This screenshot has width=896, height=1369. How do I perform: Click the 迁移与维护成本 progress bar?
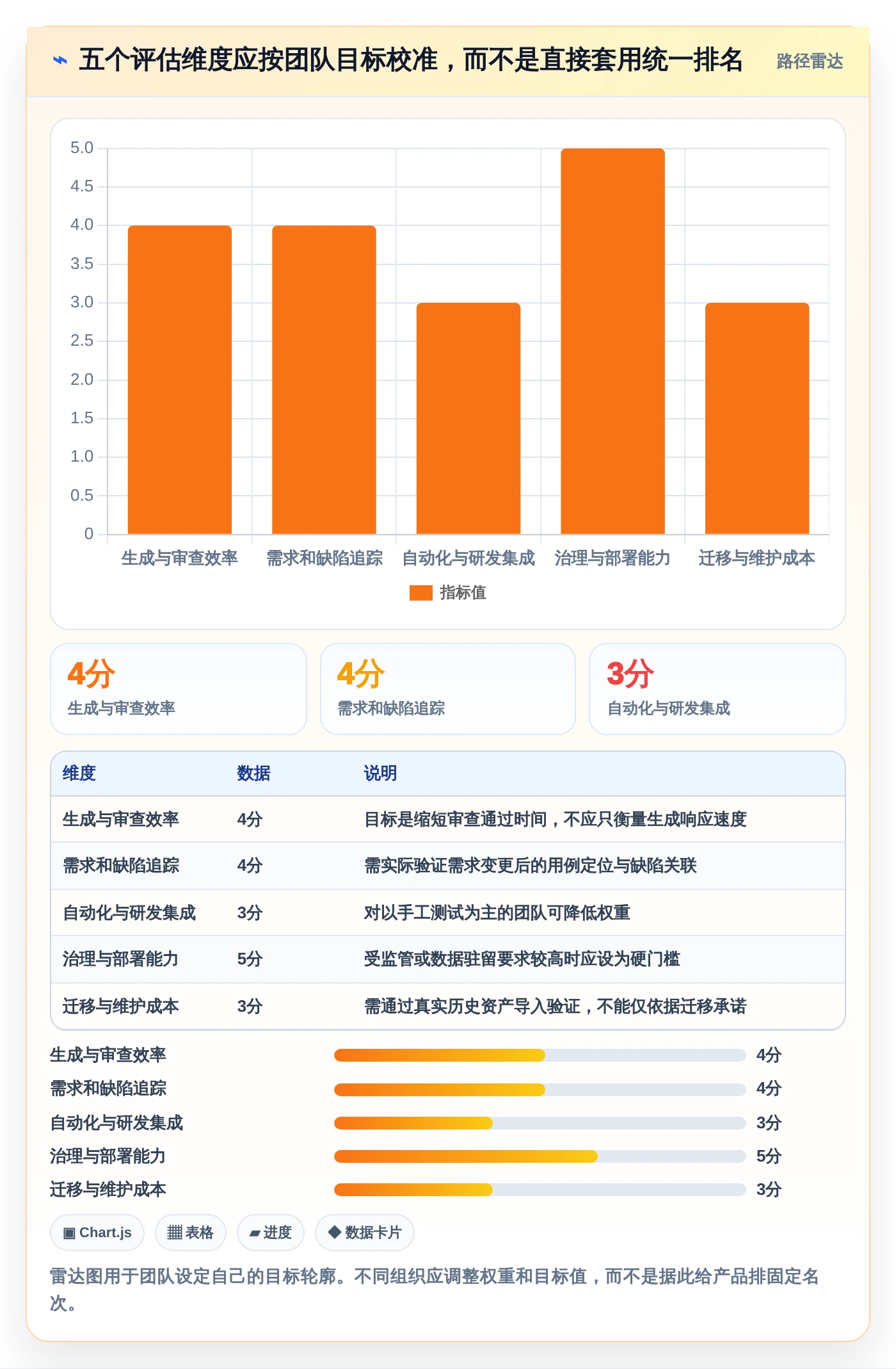[540, 1190]
